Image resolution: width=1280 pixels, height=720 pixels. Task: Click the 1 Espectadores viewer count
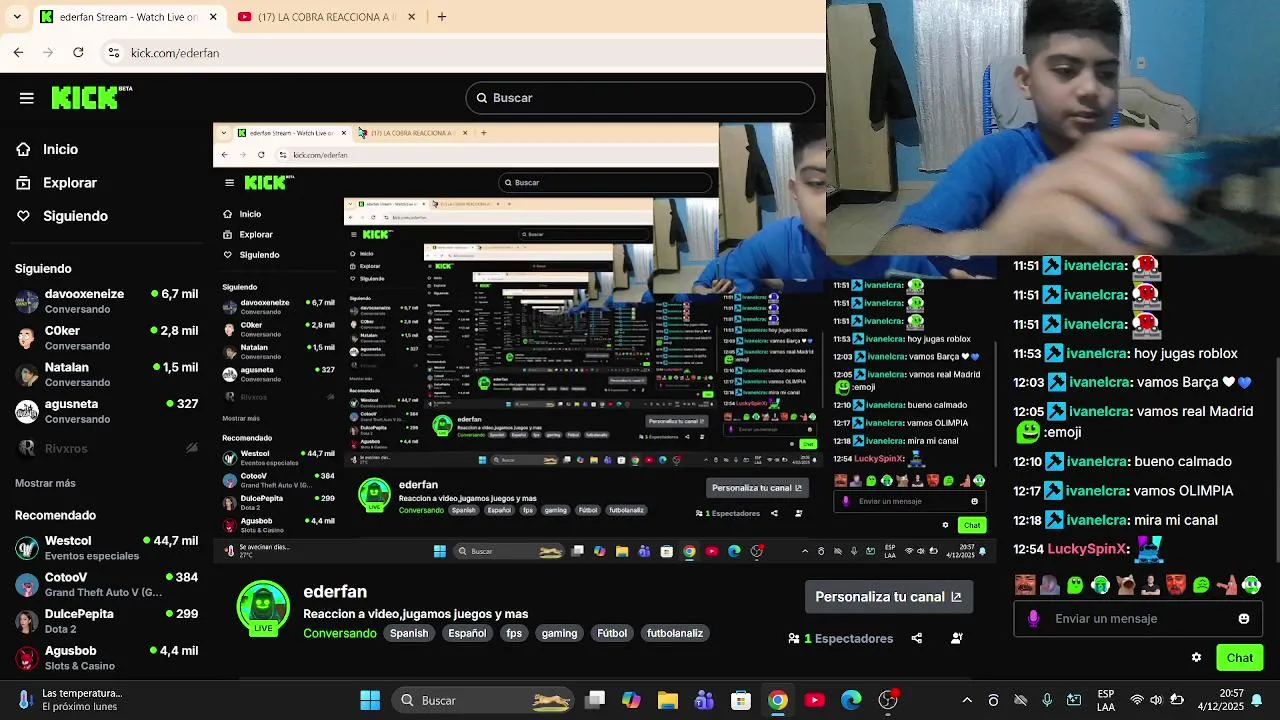coord(840,638)
